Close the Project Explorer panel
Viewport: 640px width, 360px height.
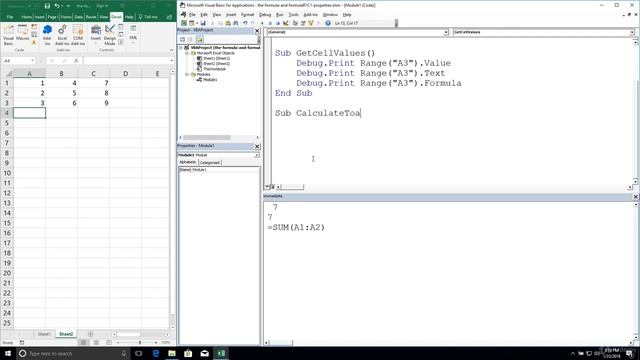[257, 31]
